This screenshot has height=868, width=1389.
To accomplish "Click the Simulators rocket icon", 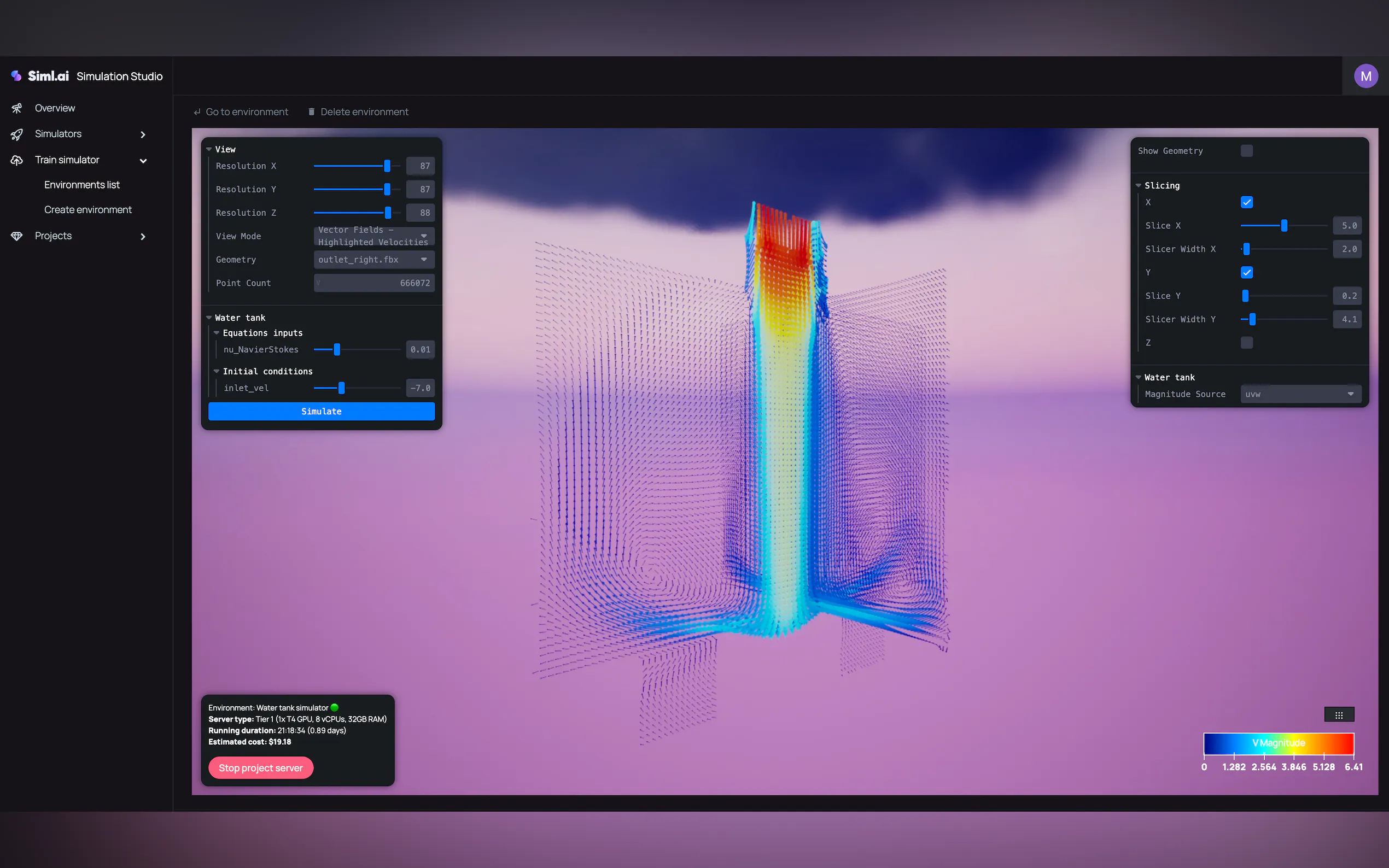I will pos(16,134).
